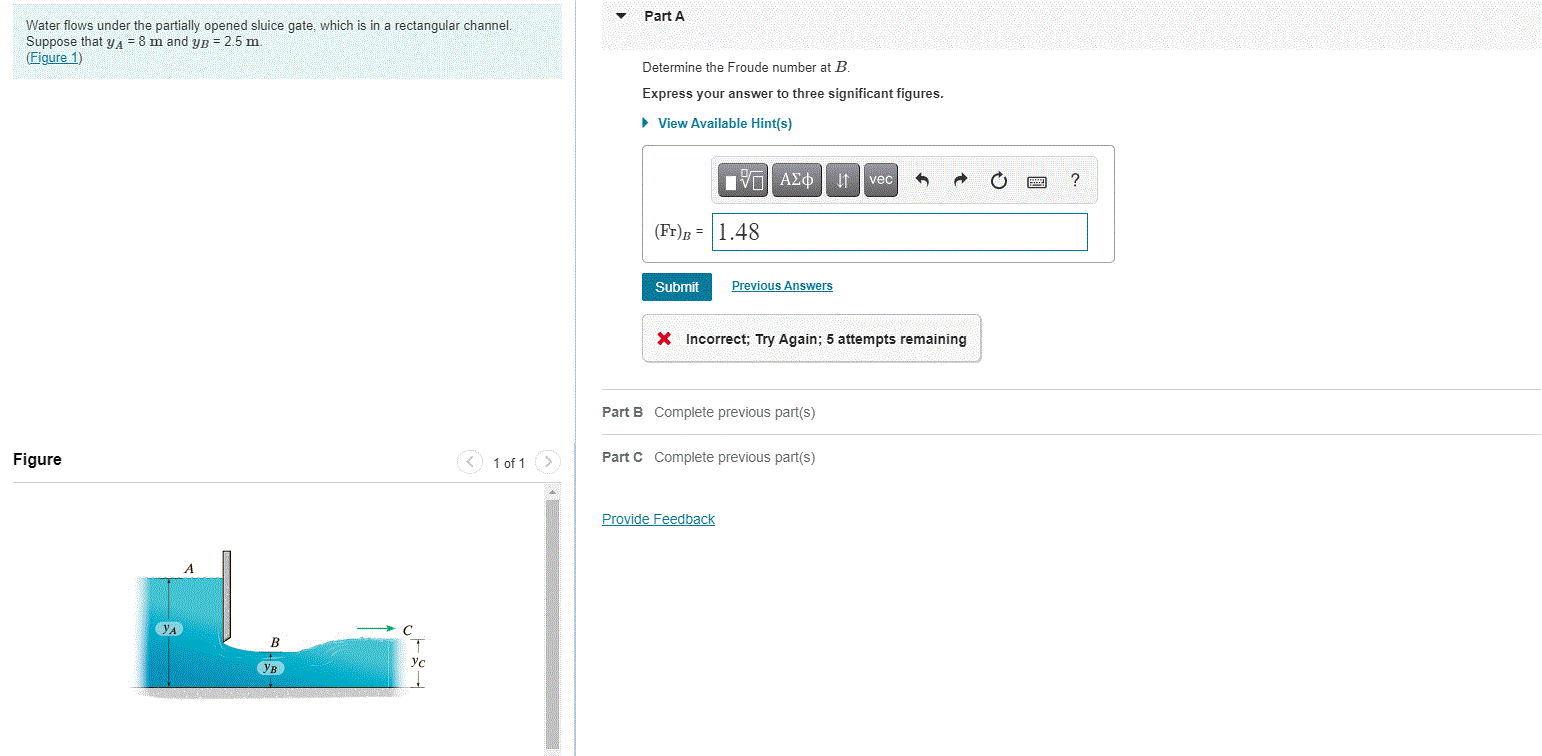Open the keyboard shortcuts icon
The height and width of the screenshot is (756, 1542).
pyautogui.click(x=1036, y=182)
